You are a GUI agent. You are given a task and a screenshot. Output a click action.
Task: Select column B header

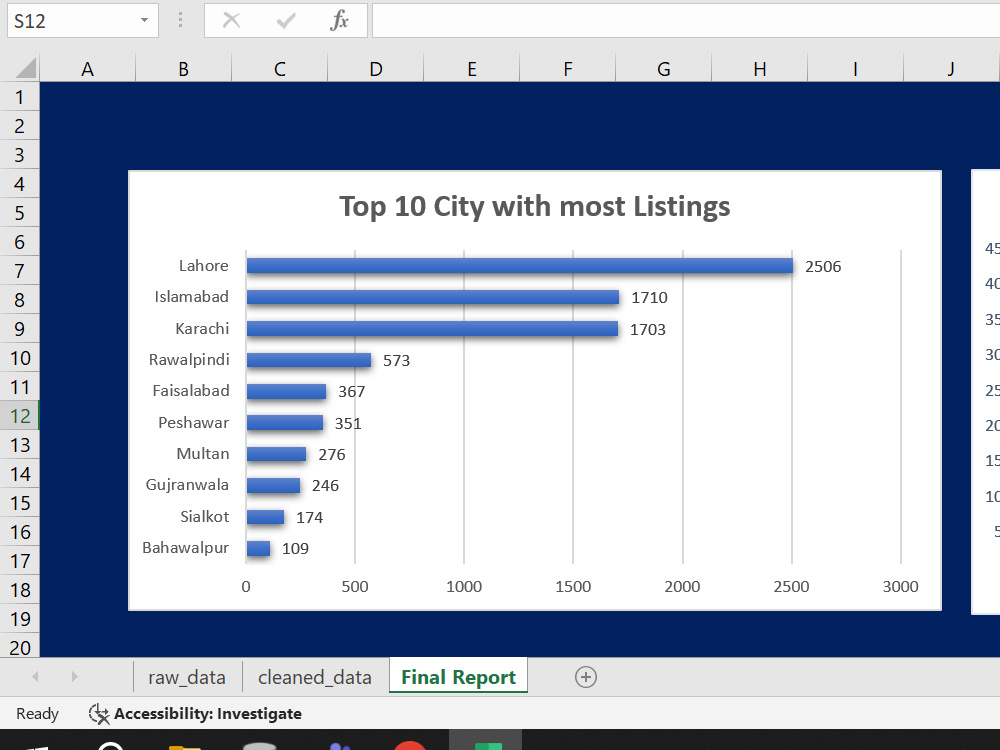pos(184,69)
